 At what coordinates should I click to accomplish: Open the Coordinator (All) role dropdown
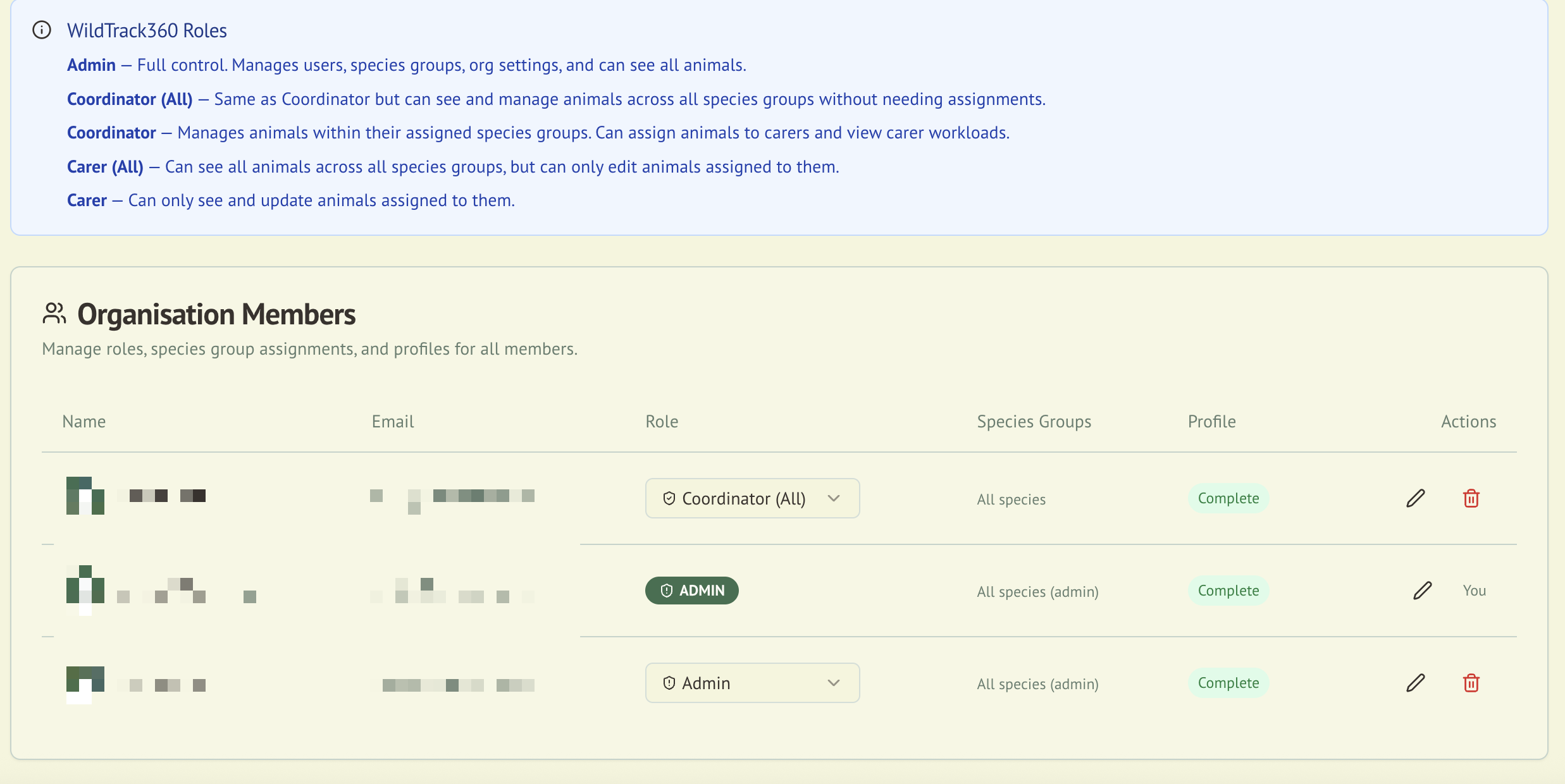tap(752, 498)
